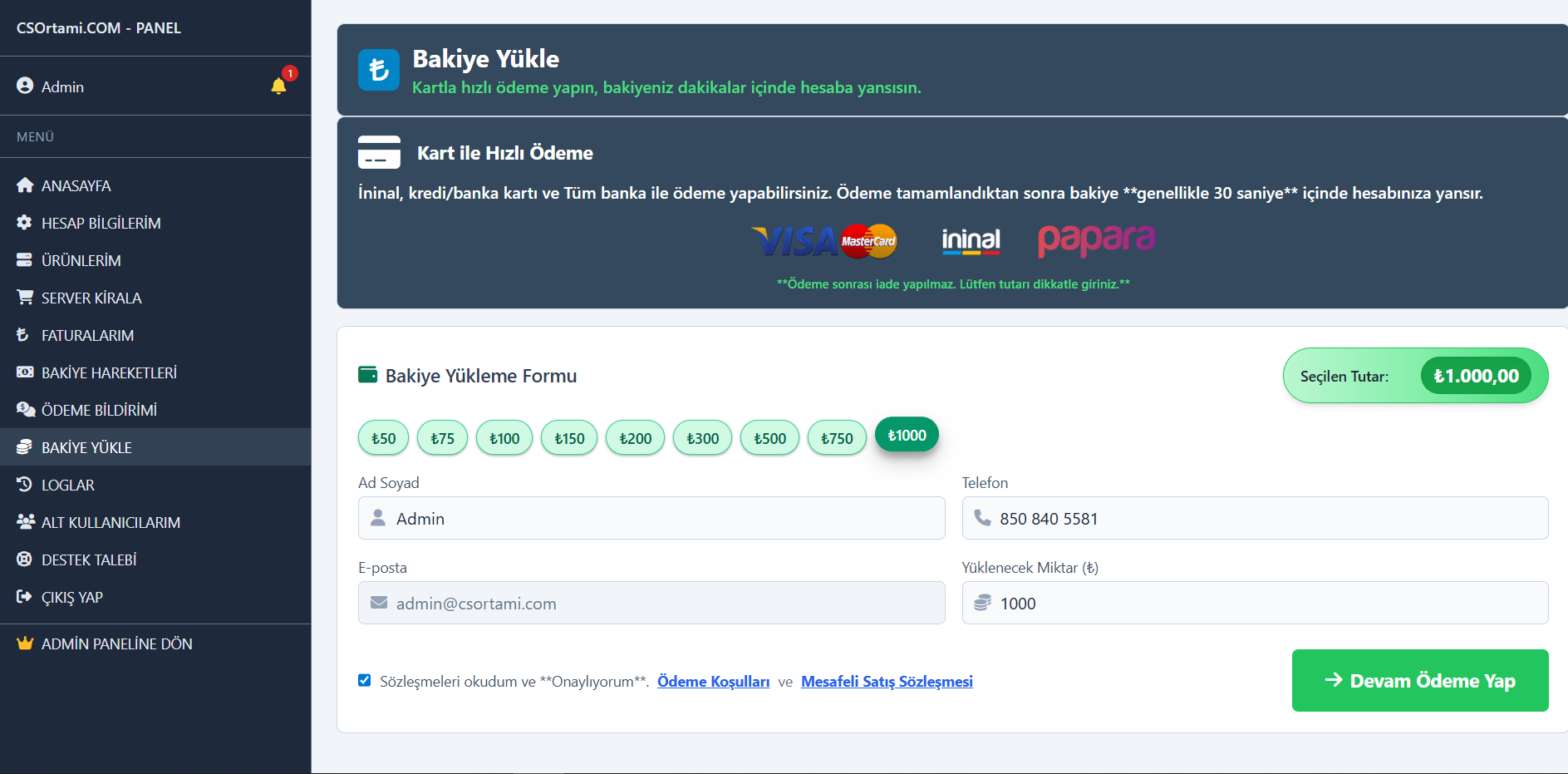This screenshot has height=774, width=1568.
Task: Click the ininal payment logo
Action: 969,240
